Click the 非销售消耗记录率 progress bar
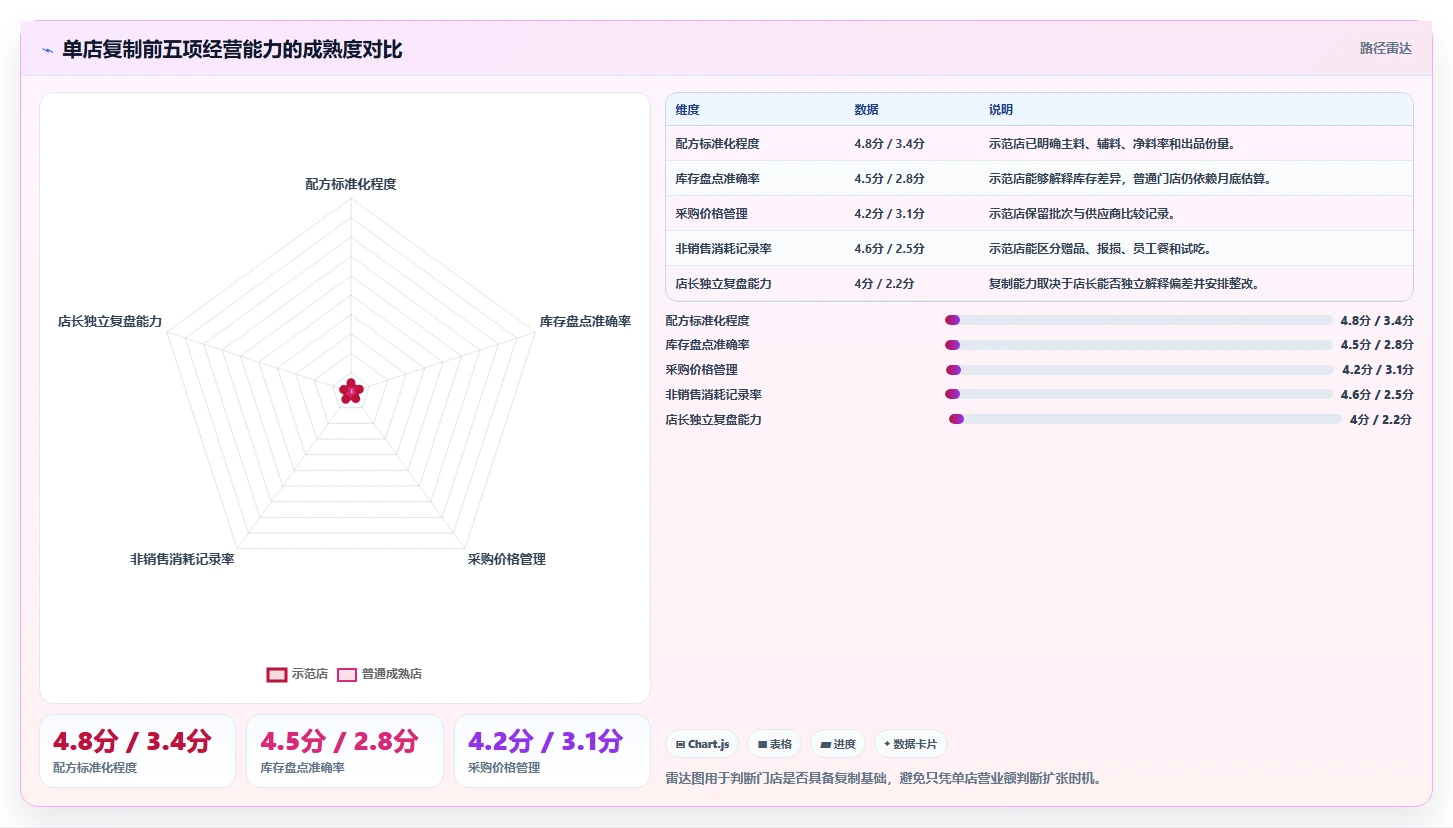 coord(1138,394)
